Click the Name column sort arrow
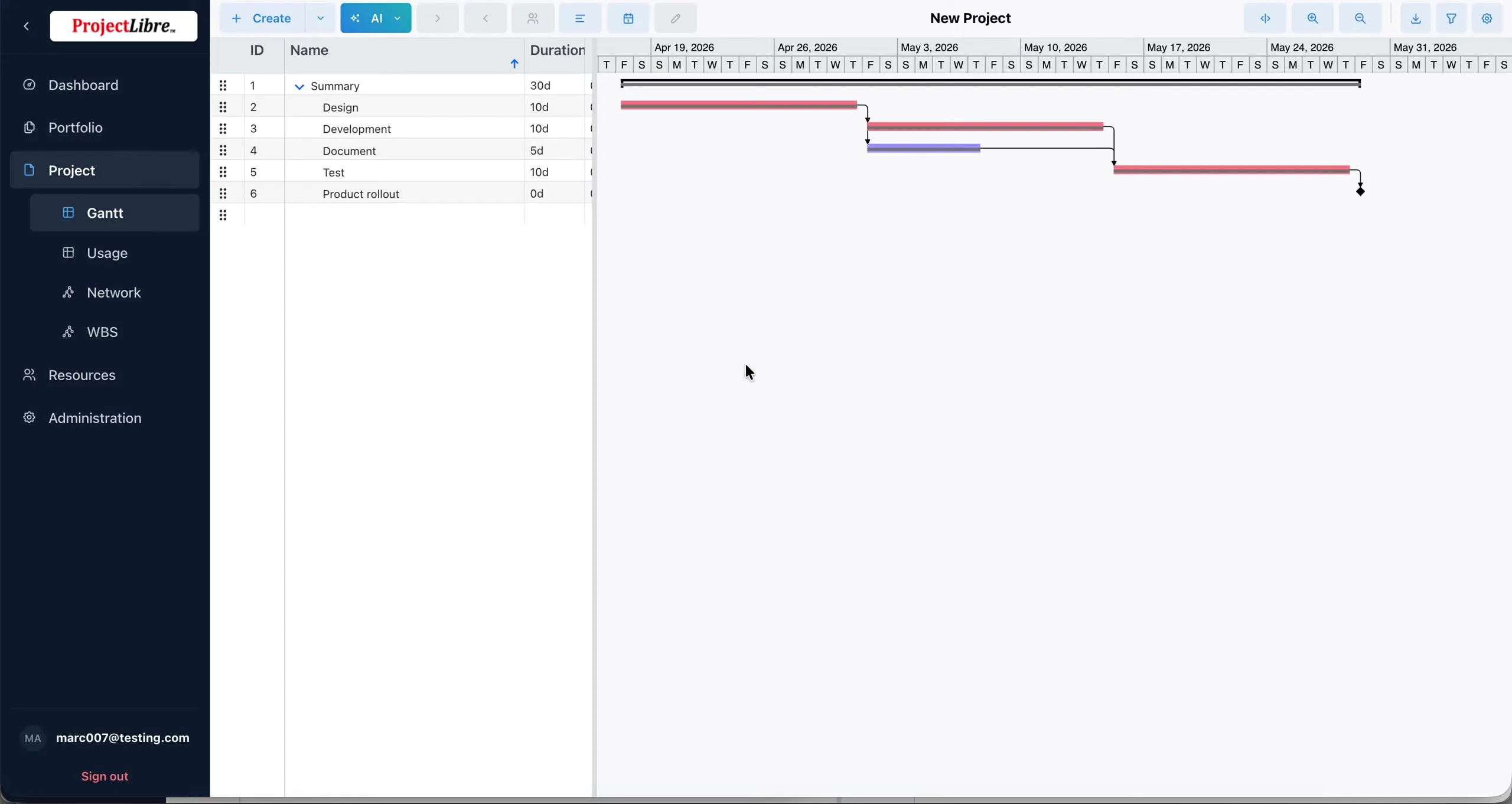 [x=514, y=64]
